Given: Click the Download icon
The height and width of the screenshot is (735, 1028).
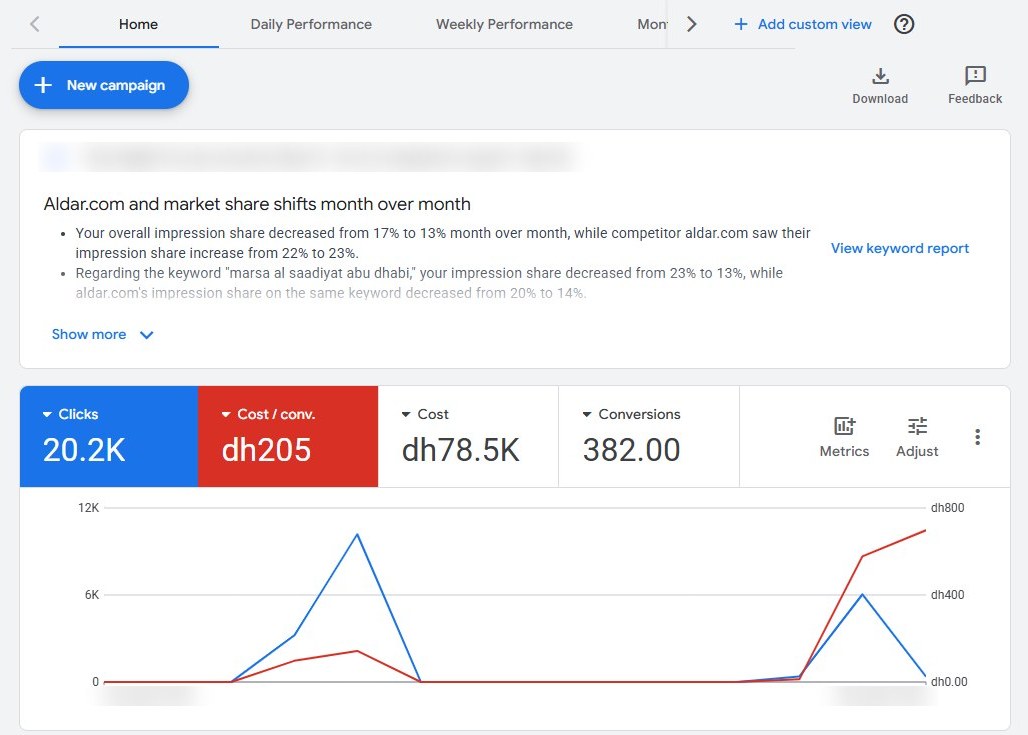Looking at the screenshot, I should click(x=880, y=76).
